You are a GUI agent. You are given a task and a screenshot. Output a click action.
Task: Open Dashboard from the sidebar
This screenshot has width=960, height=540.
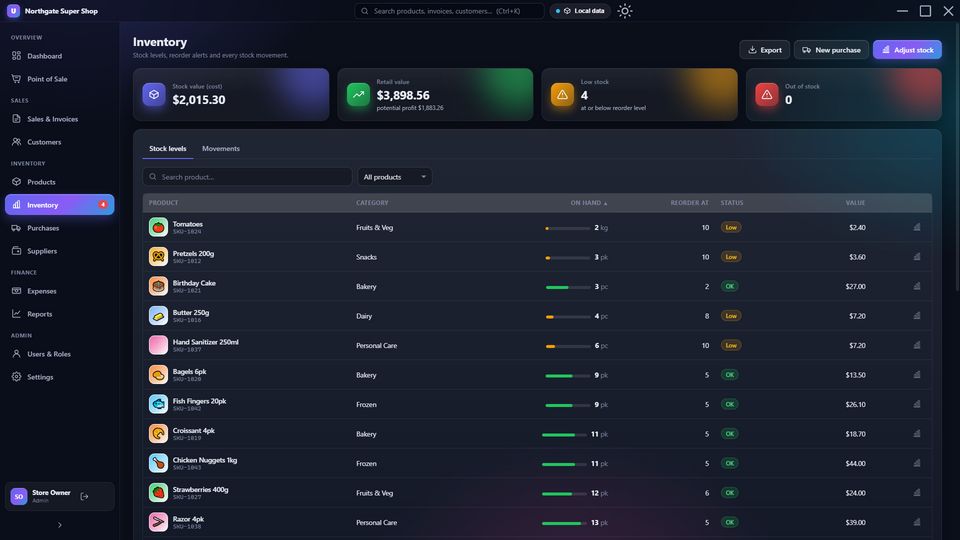click(x=59, y=56)
